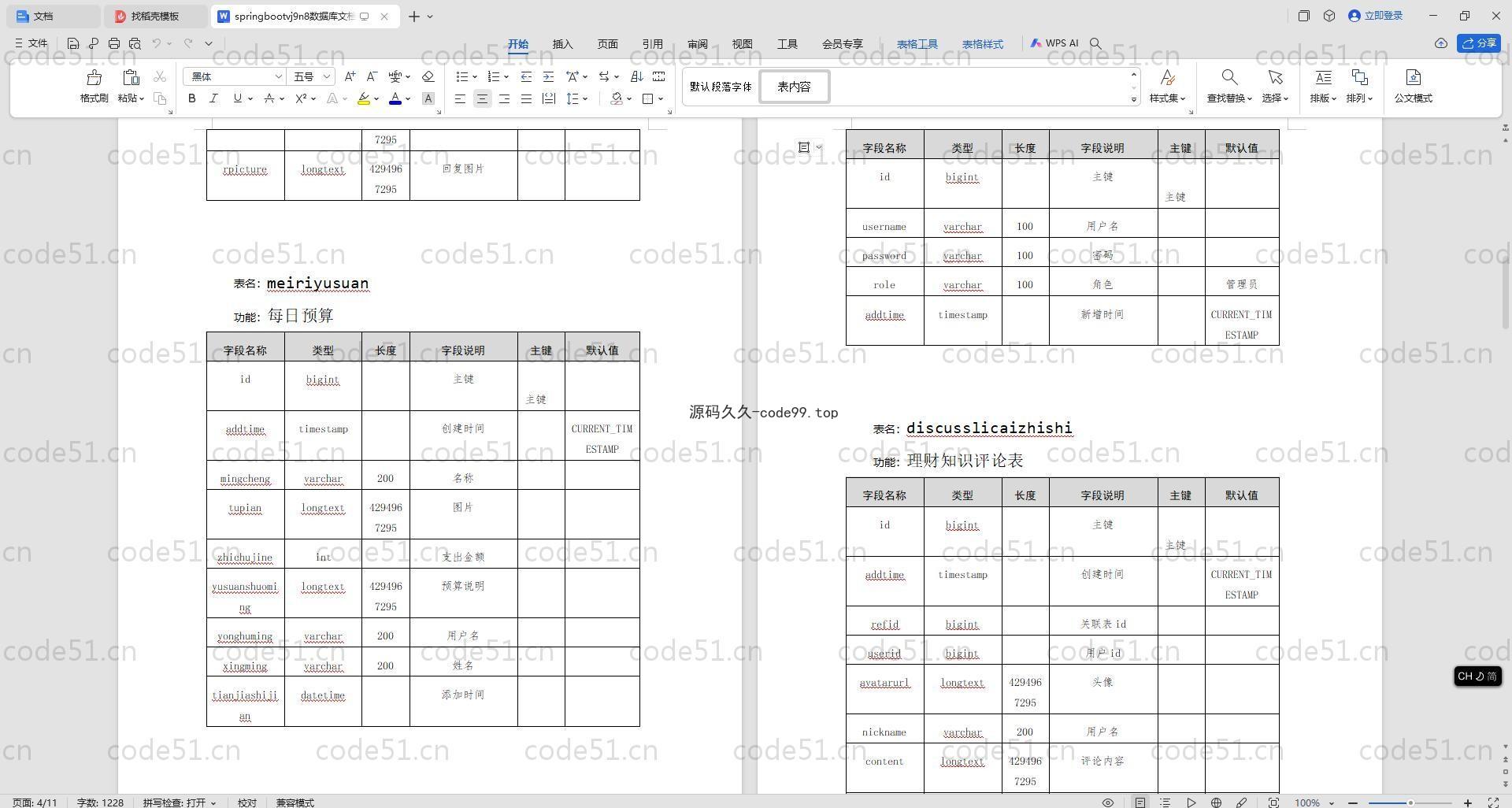Toggle Page layout view icon
This screenshot has height=808, width=1512.
1140,802
